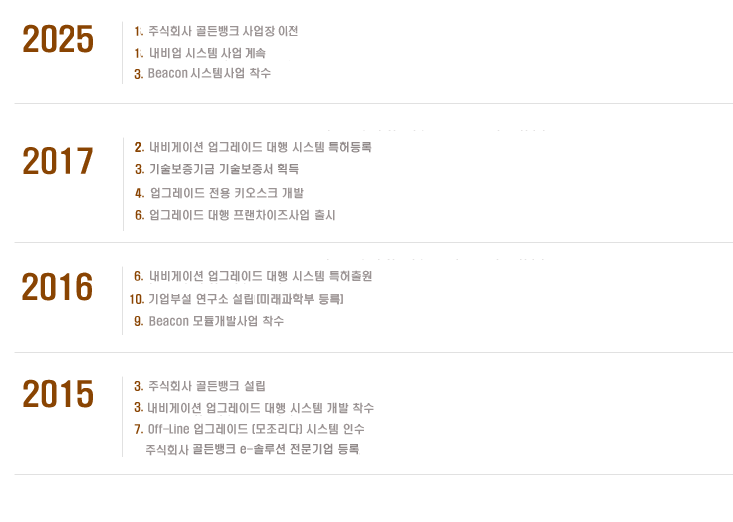Select '내비업 시스템 사업 계속' entry

click(x=207, y=53)
